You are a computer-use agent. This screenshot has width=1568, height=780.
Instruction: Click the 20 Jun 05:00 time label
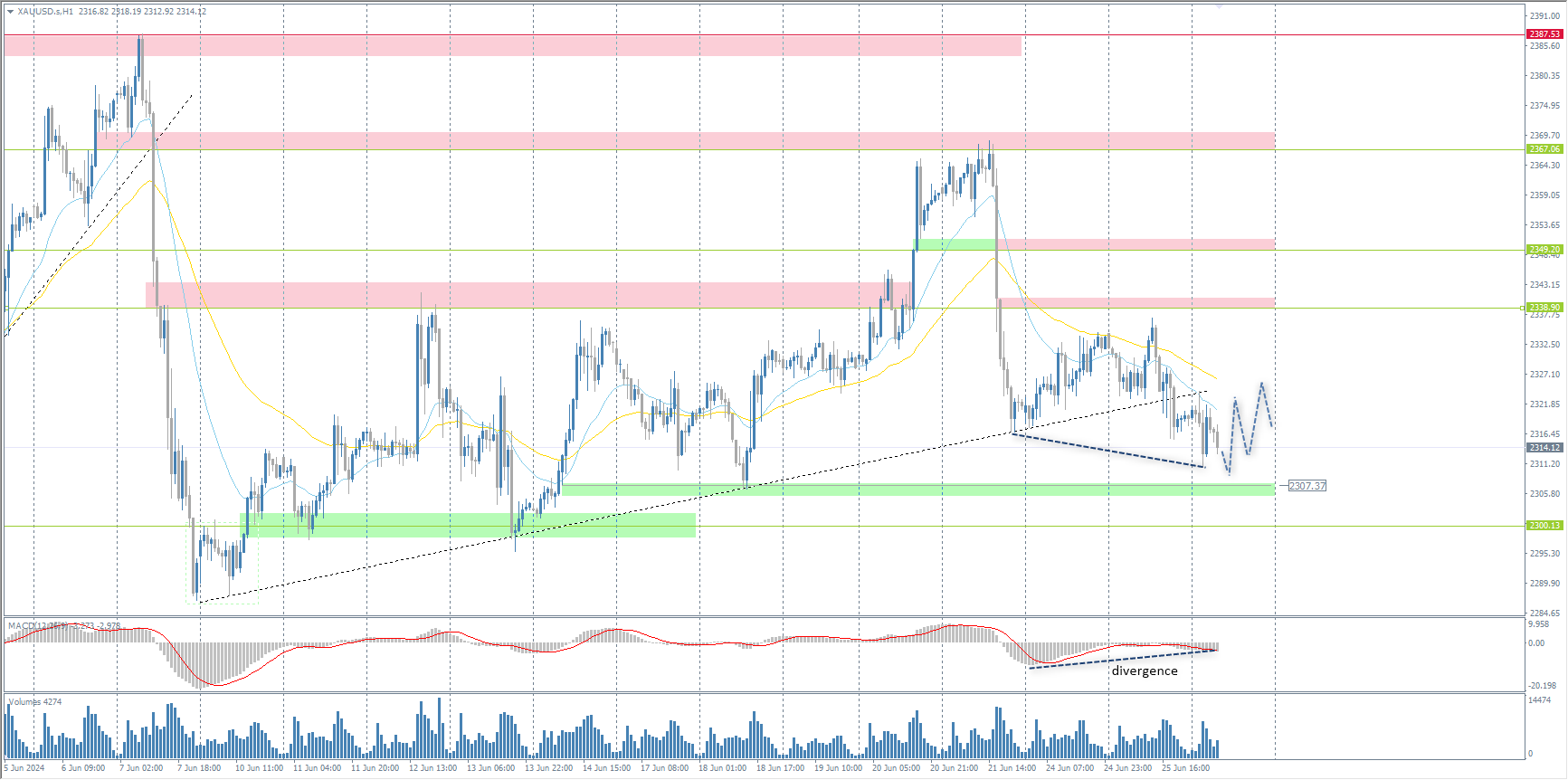pos(896,768)
